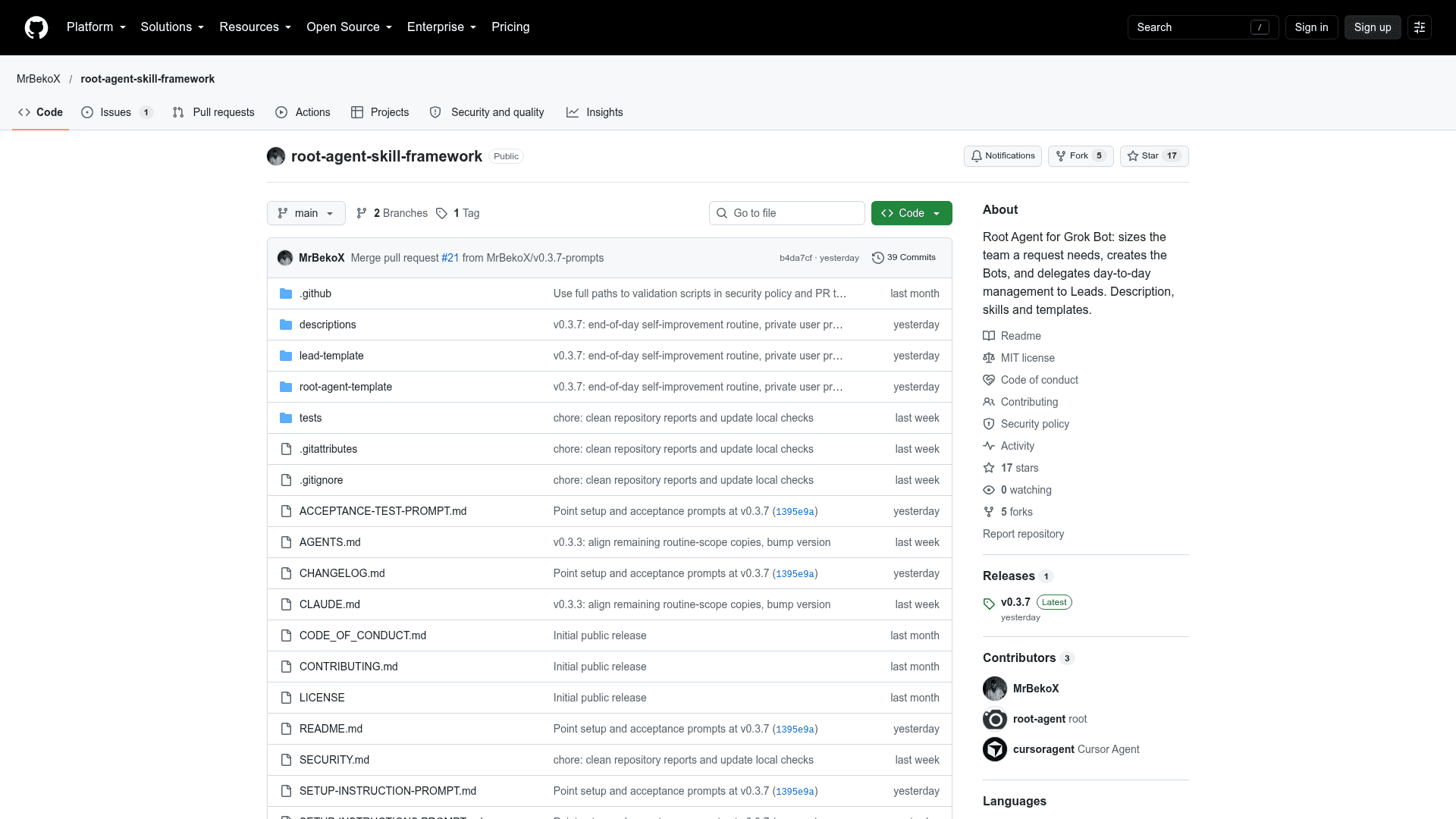The width and height of the screenshot is (1456, 819).
Task: Open the green Code dropdown button
Action: click(912, 213)
